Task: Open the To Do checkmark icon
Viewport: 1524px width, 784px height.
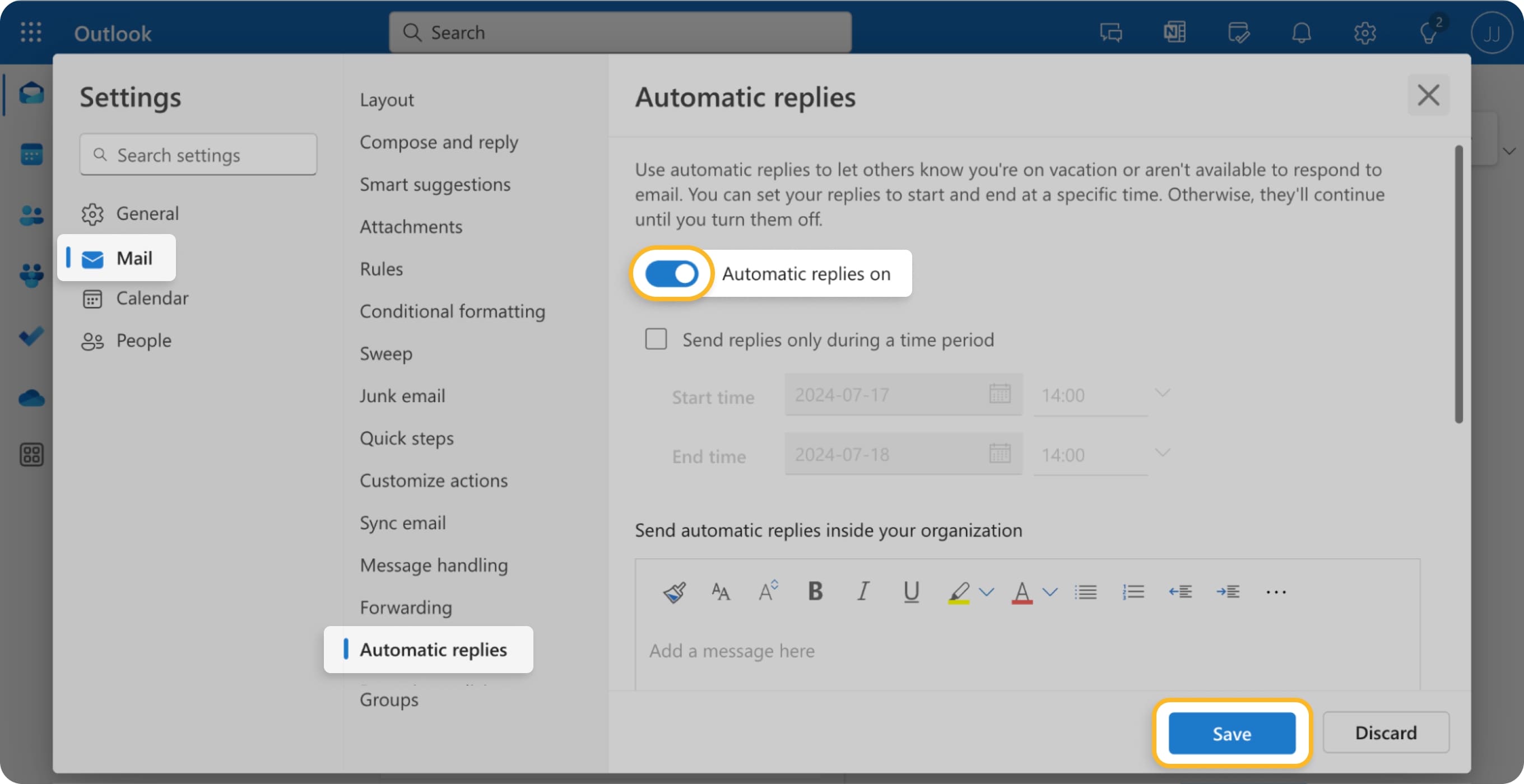Action: point(31,336)
